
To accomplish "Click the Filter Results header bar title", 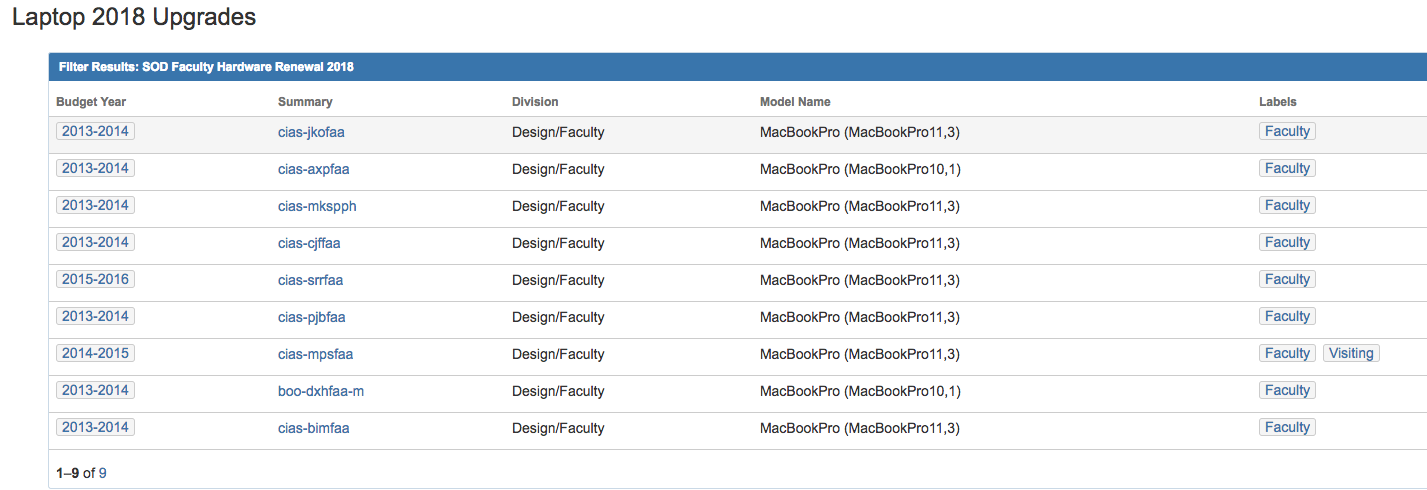I will tap(206, 68).
